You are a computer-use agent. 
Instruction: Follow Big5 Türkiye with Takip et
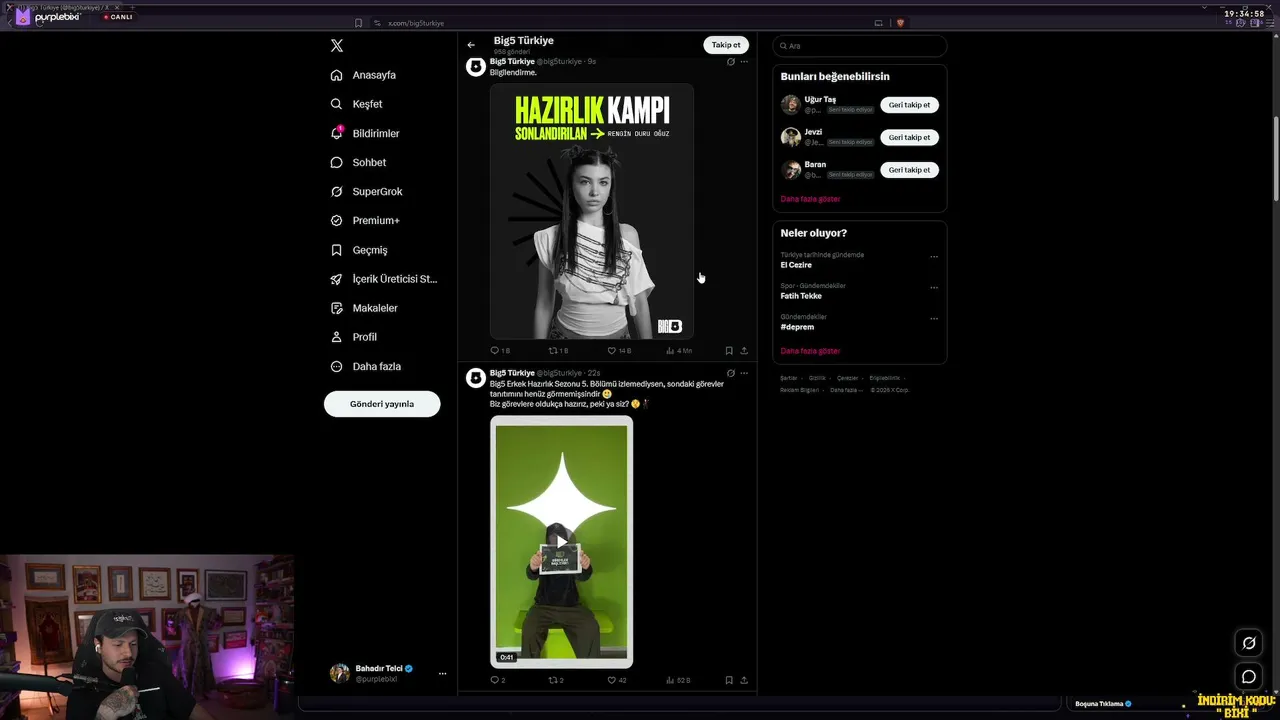[x=726, y=45]
